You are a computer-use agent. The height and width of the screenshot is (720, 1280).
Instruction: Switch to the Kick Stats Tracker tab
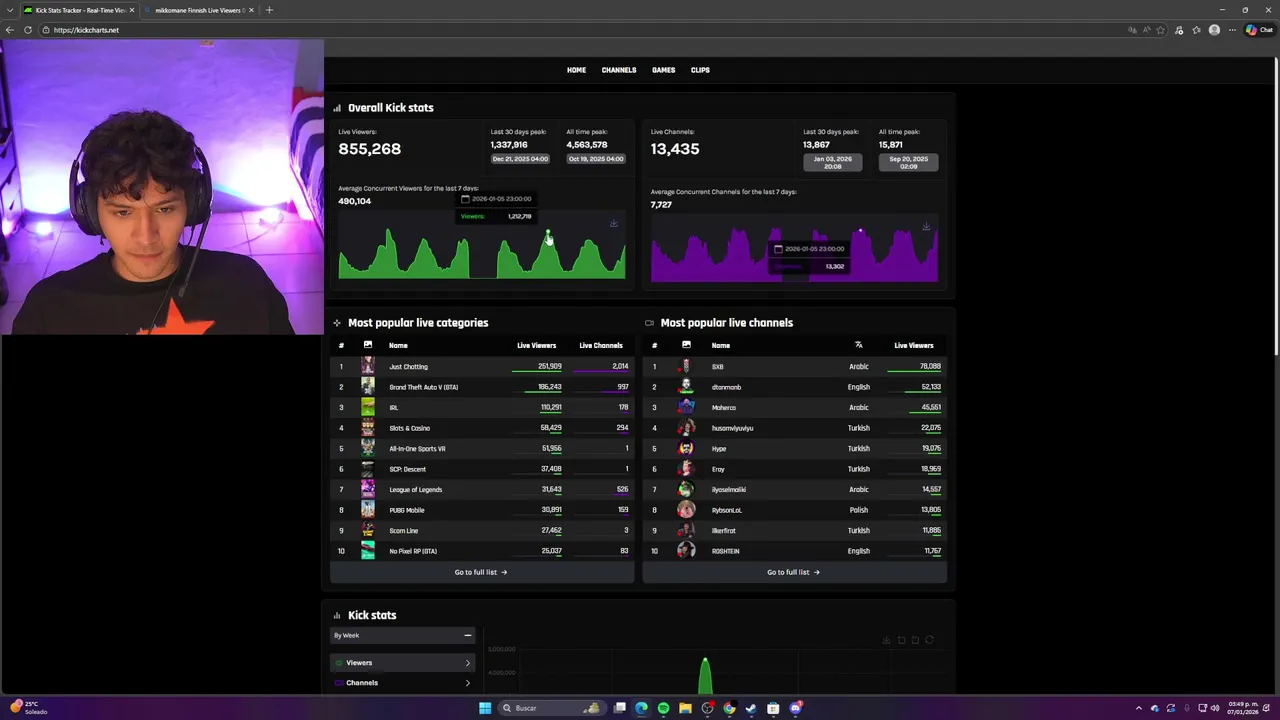tap(78, 10)
